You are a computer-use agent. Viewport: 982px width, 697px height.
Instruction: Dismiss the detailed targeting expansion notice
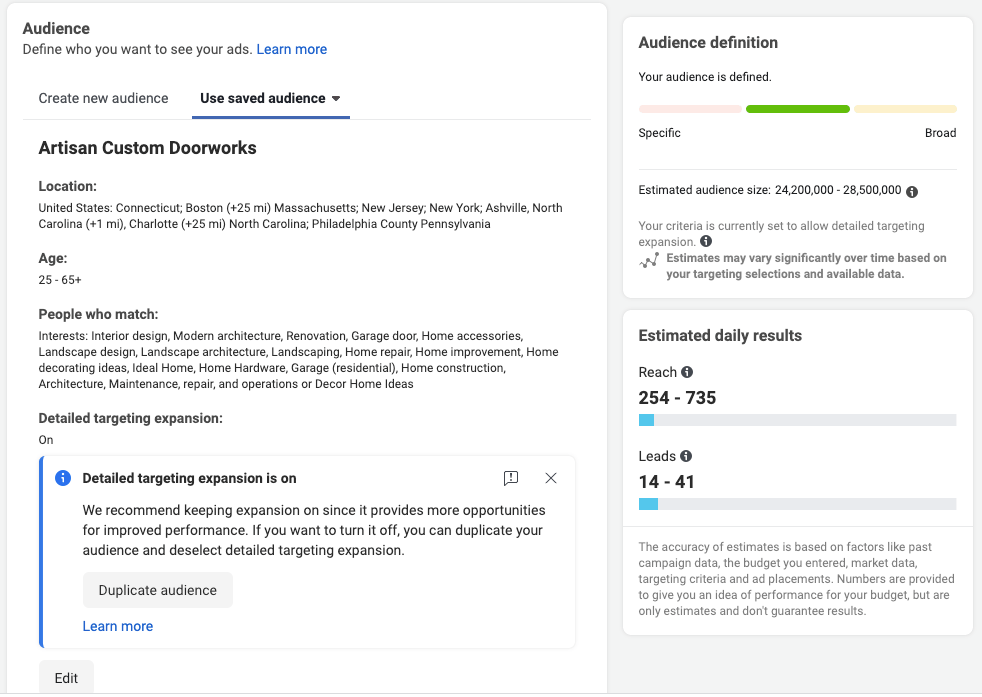tap(551, 478)
